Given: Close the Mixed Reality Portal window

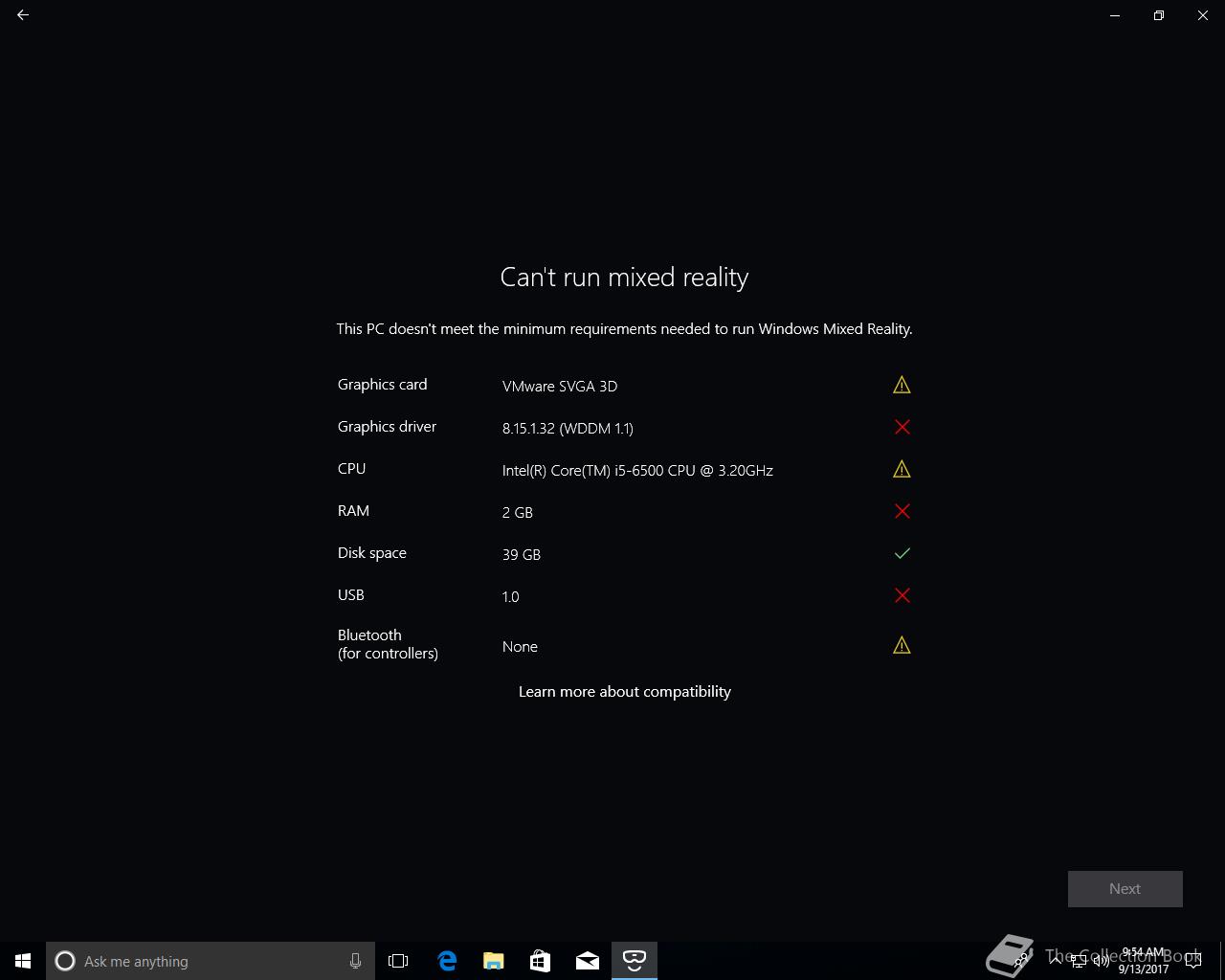Looking at the screenshot, I should pyautogui.click(x=1203, y=15).
